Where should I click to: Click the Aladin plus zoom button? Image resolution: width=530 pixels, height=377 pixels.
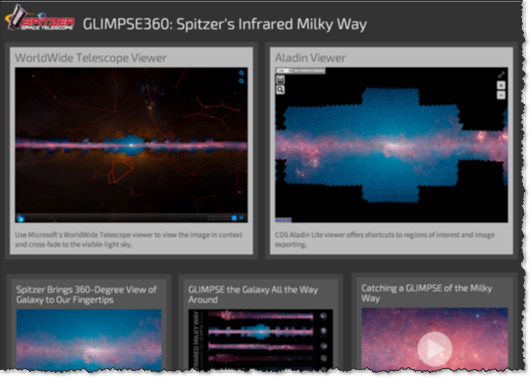coord(501,85)
